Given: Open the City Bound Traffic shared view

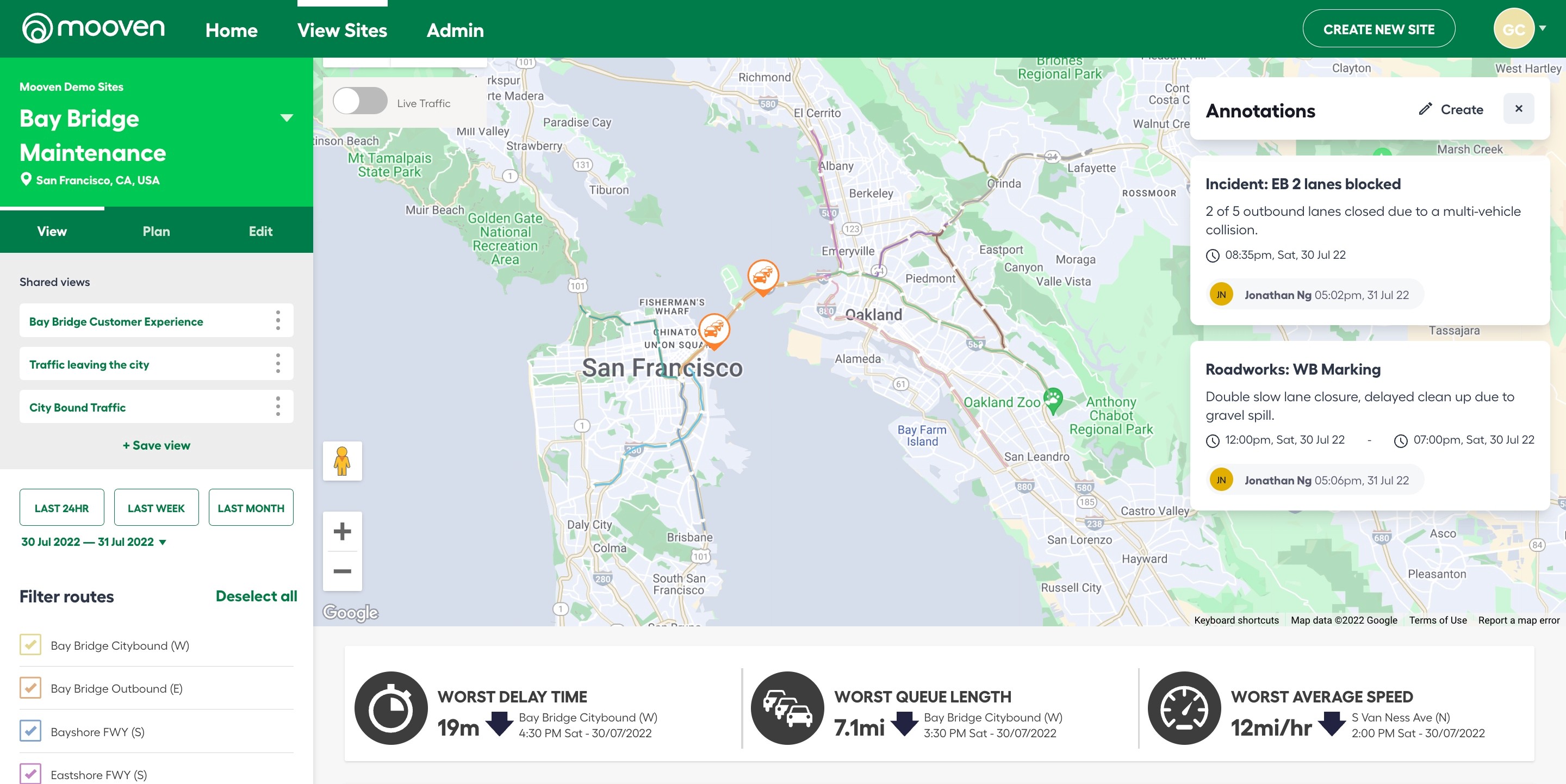Looking at the screenshot, I should [x=77, y=407].
